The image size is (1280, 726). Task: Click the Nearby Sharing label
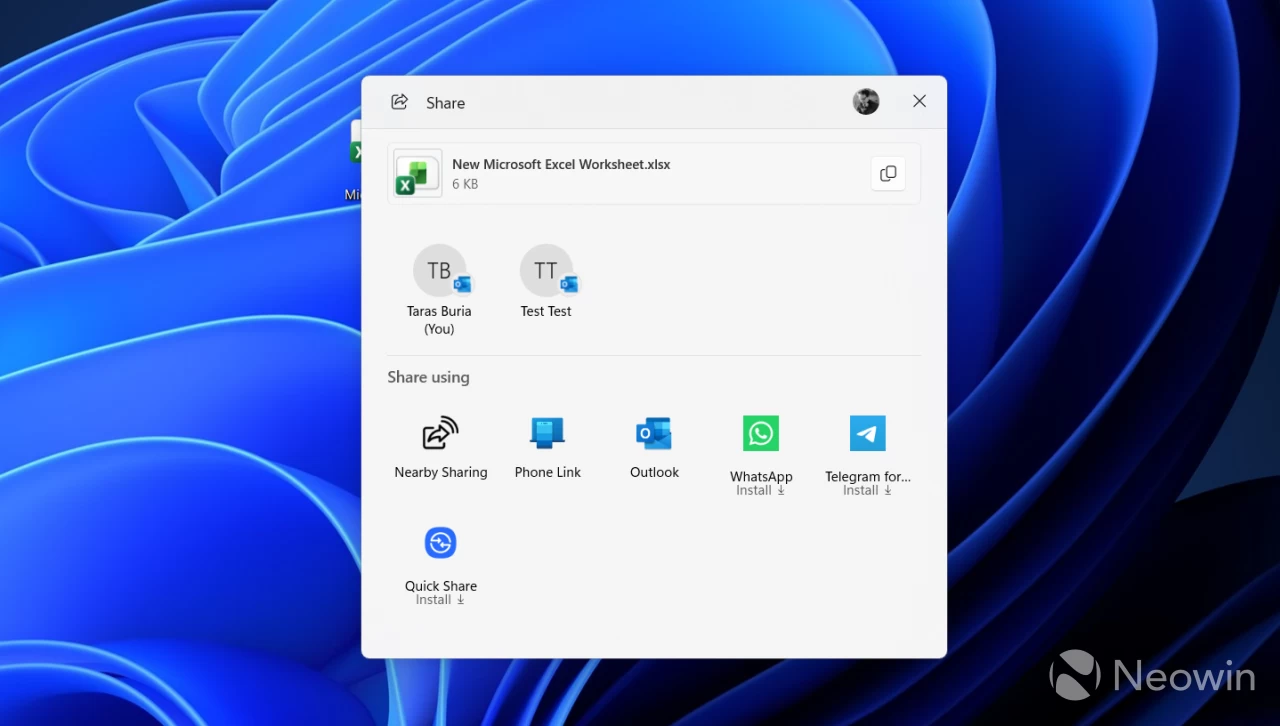441,472
